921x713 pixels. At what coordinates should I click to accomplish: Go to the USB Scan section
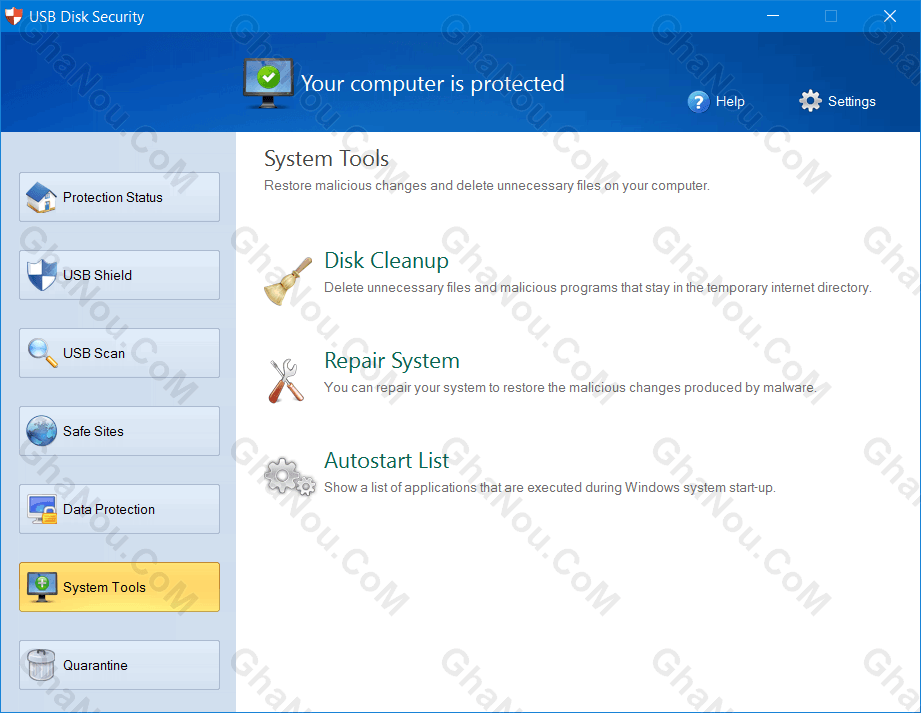pyautogui.click(x=119, y=353)
